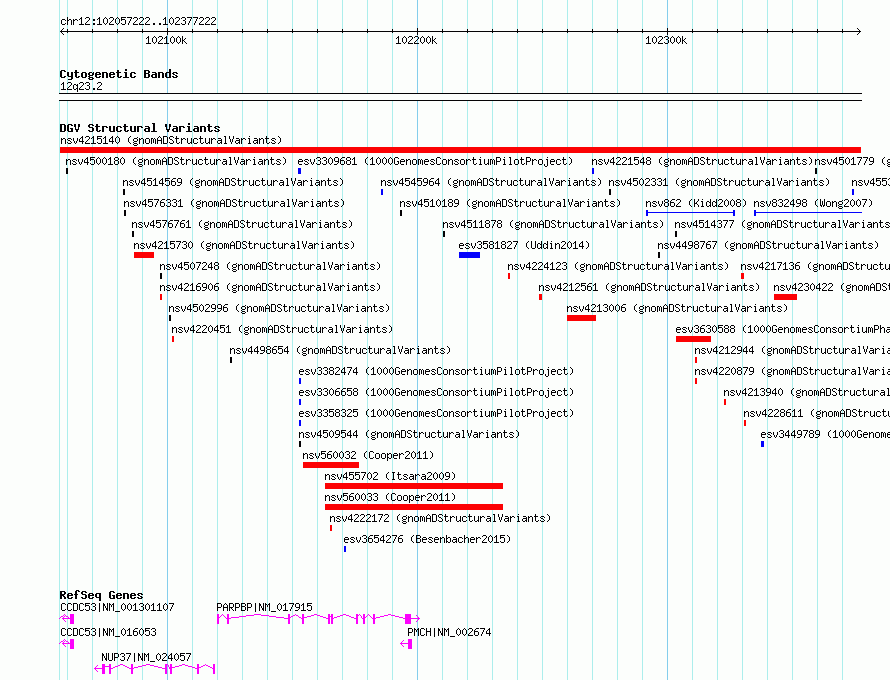Select nsv4213006 variant label
The height and width of the screenshot is (680, 890).
click(x=678, y=308)
